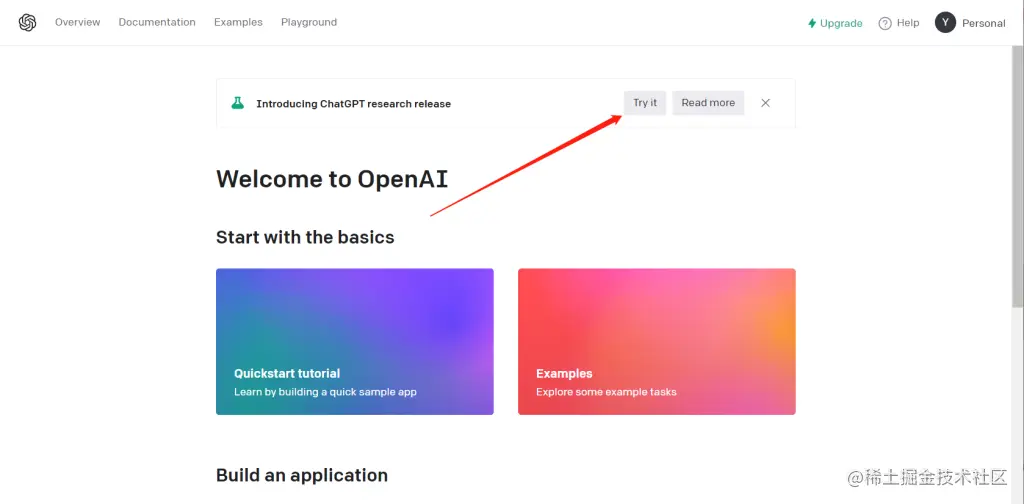Open the Playground page
This screenshot has width=1024, height=504.
(309, 22)
